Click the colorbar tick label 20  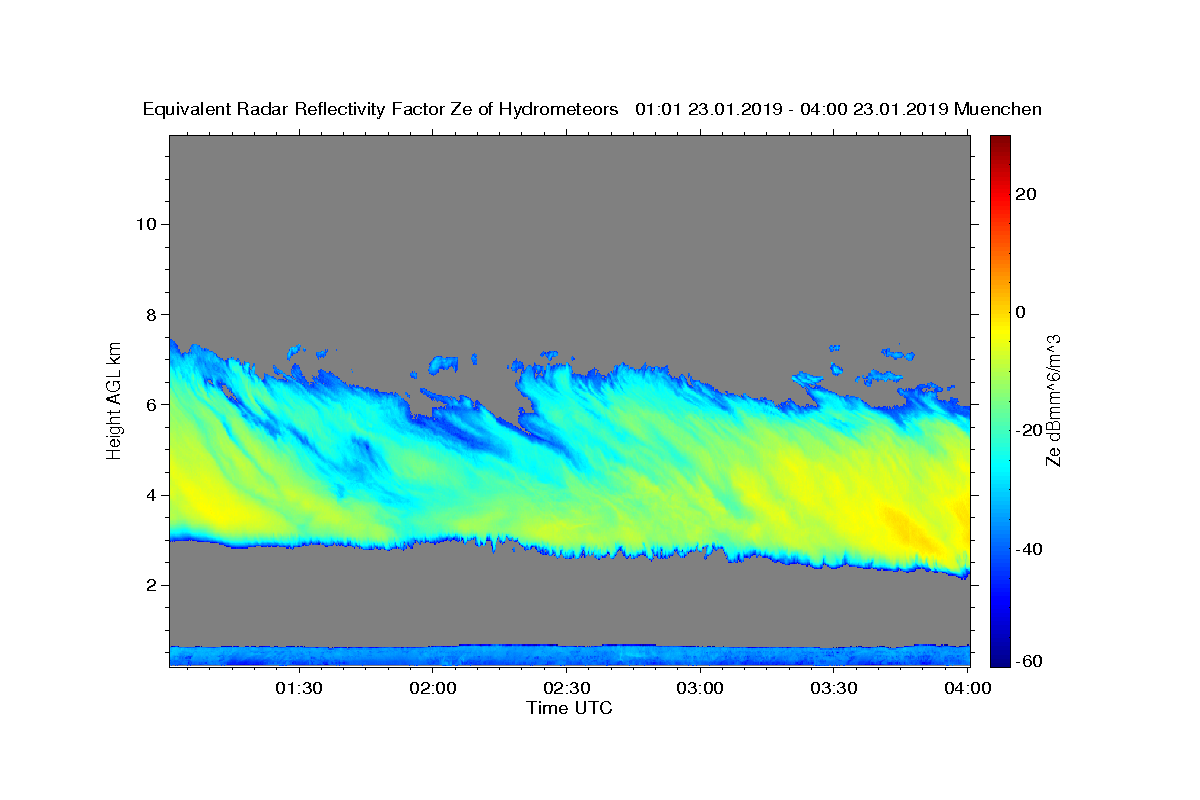(1026, 194)
